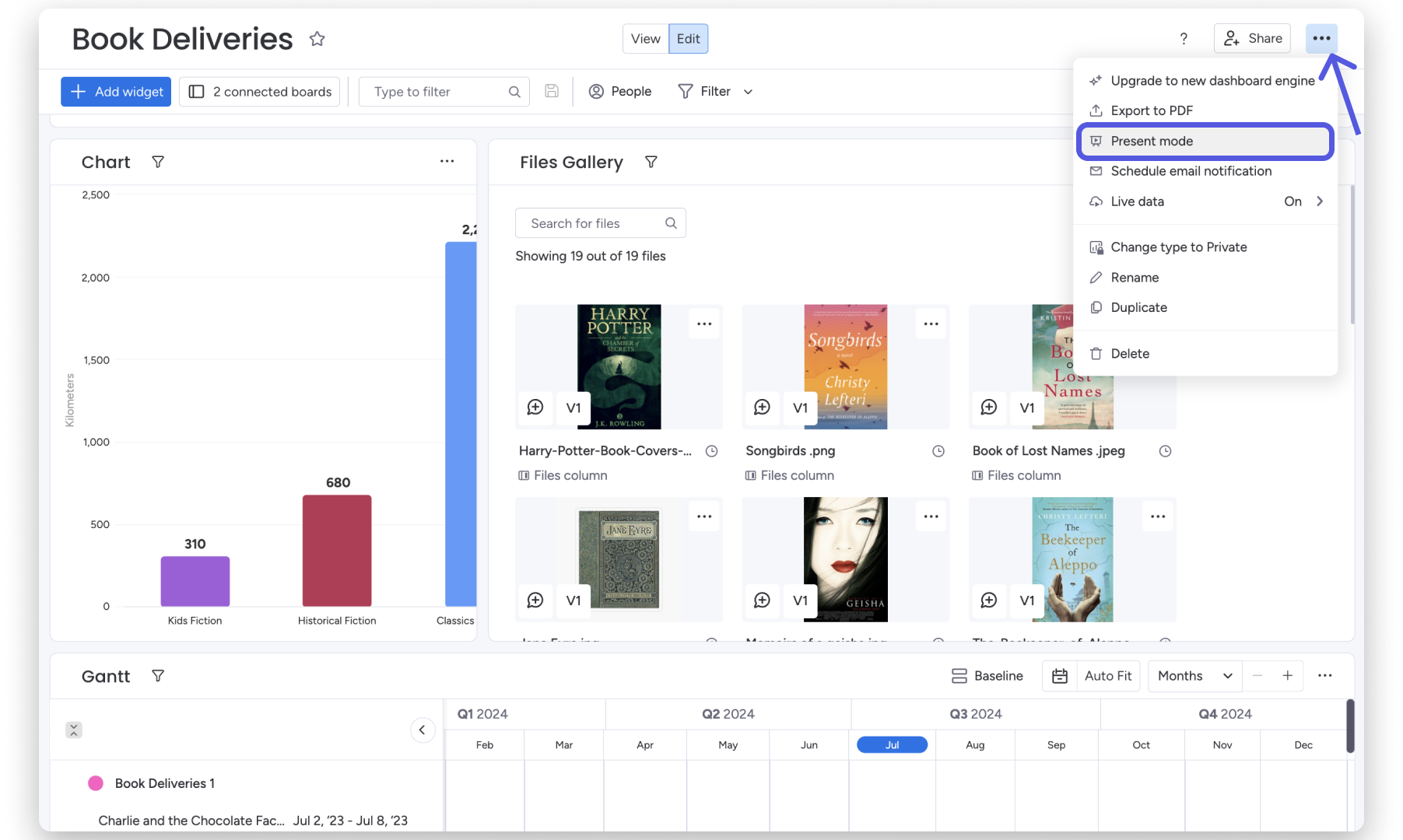This screenshot has width=1403, height=840.
Task: Click the Share button
Action: [x=1252, y=38]
